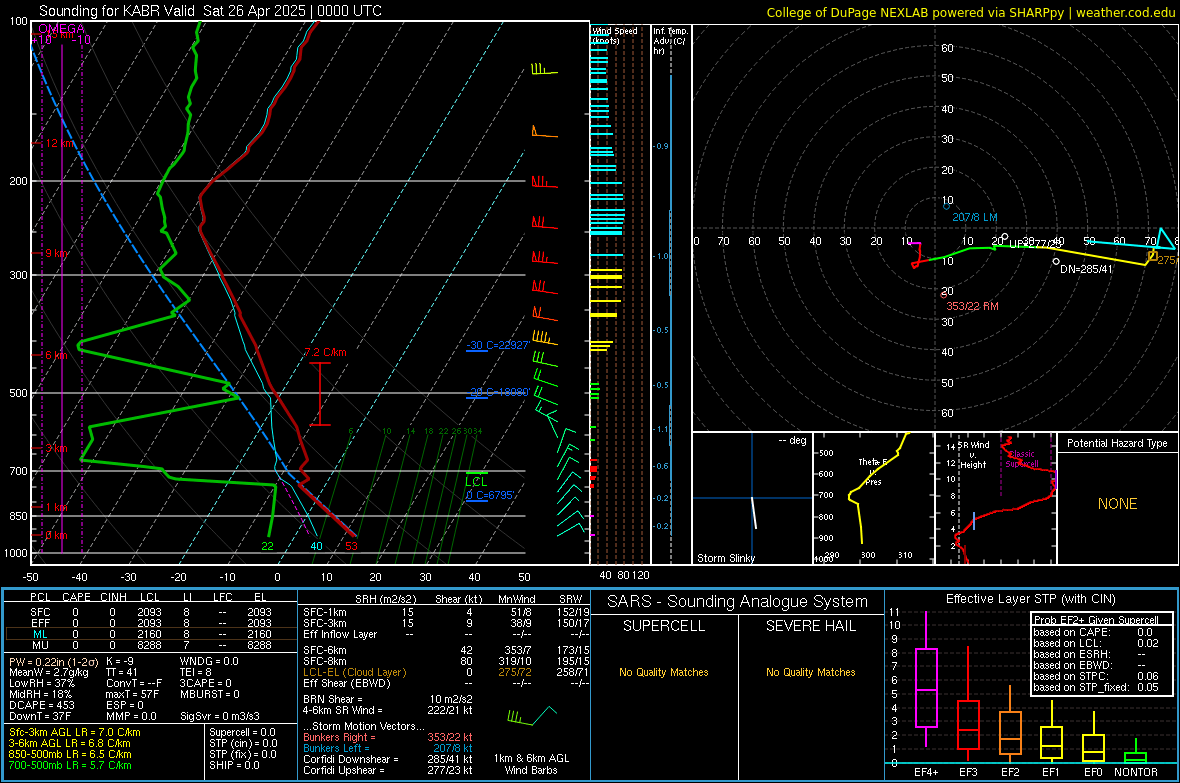1180x783 pixels.
Task: Click the 'MeanW = 2.7g/kg' value
Action: point(49,672)
